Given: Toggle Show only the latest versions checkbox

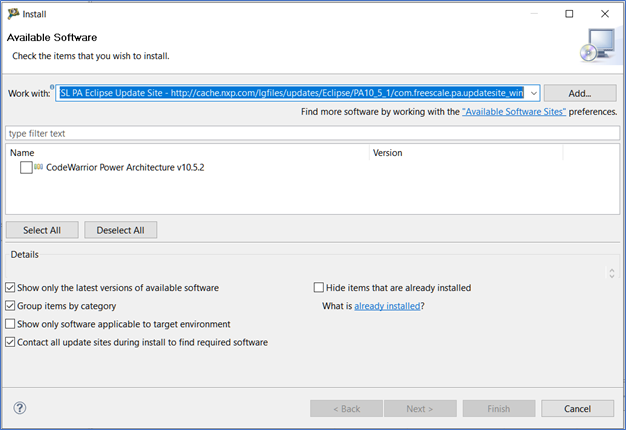Looking at the screenshot, I should pos(11,288).
